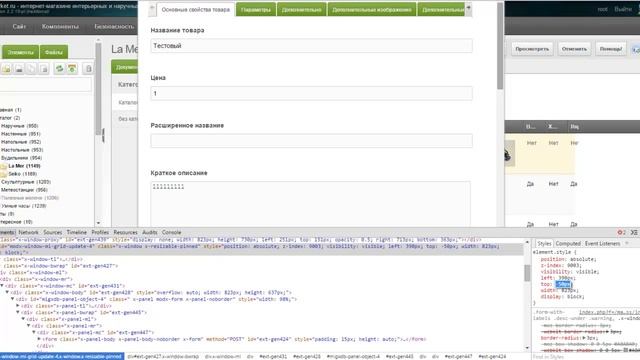The height and width of the screenshot is (360, 640).
Task: Click the index.php stylesheet source link
Action: pyautogui.click(x=609, y=312)
